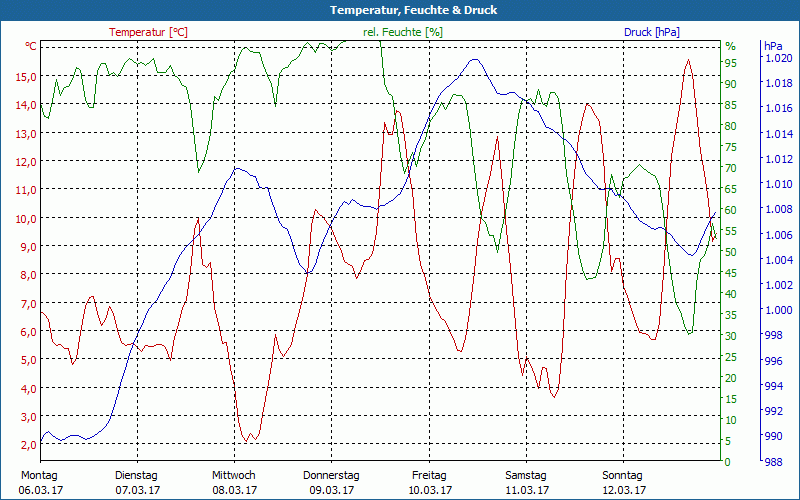
Task: Select the "988" tick on pressure axis
Action: pyautogui.click(x=774, y=462)
